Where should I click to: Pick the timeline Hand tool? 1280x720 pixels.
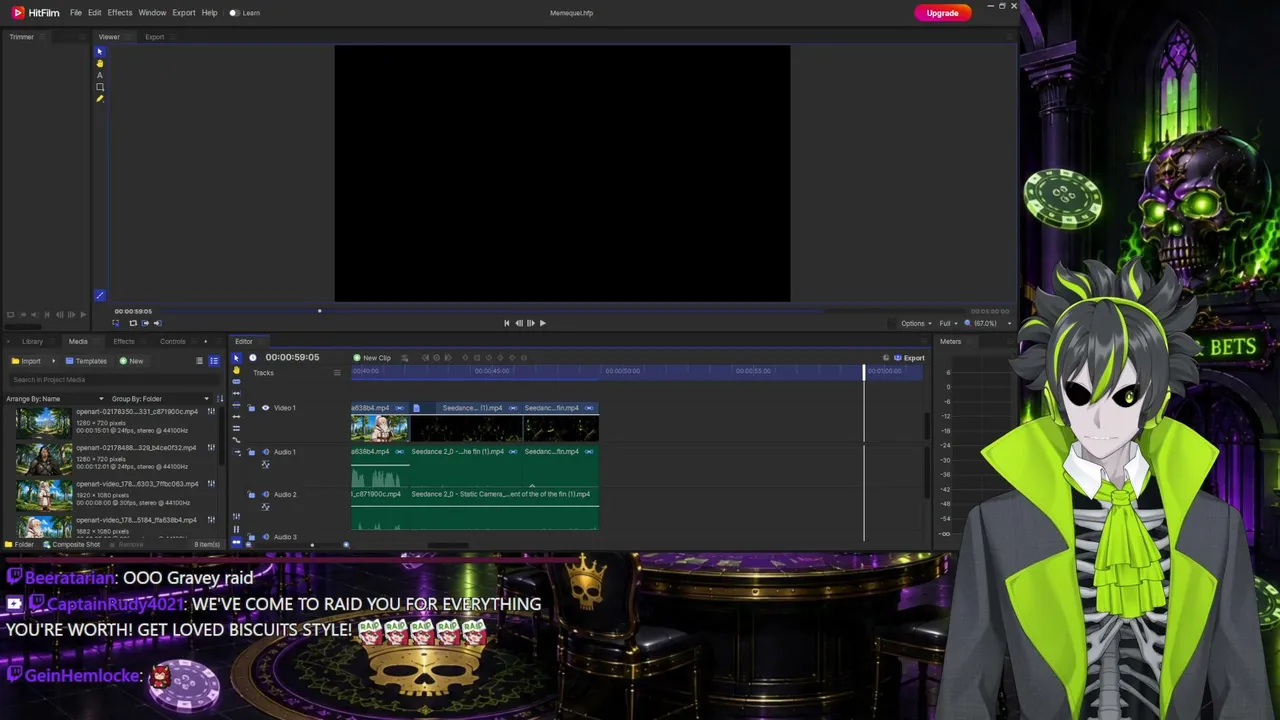(236, 370)
